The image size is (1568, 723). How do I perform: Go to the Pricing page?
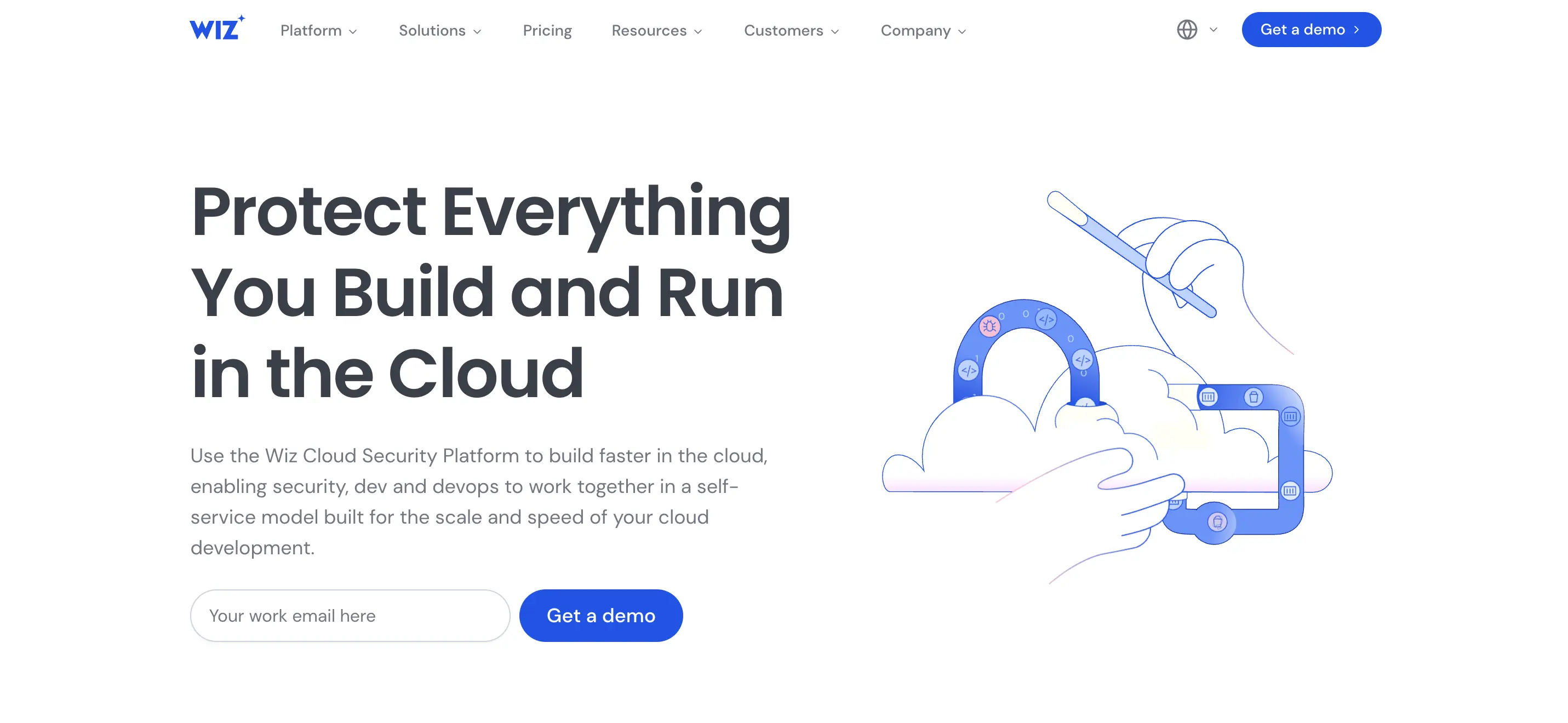(547, 31)
